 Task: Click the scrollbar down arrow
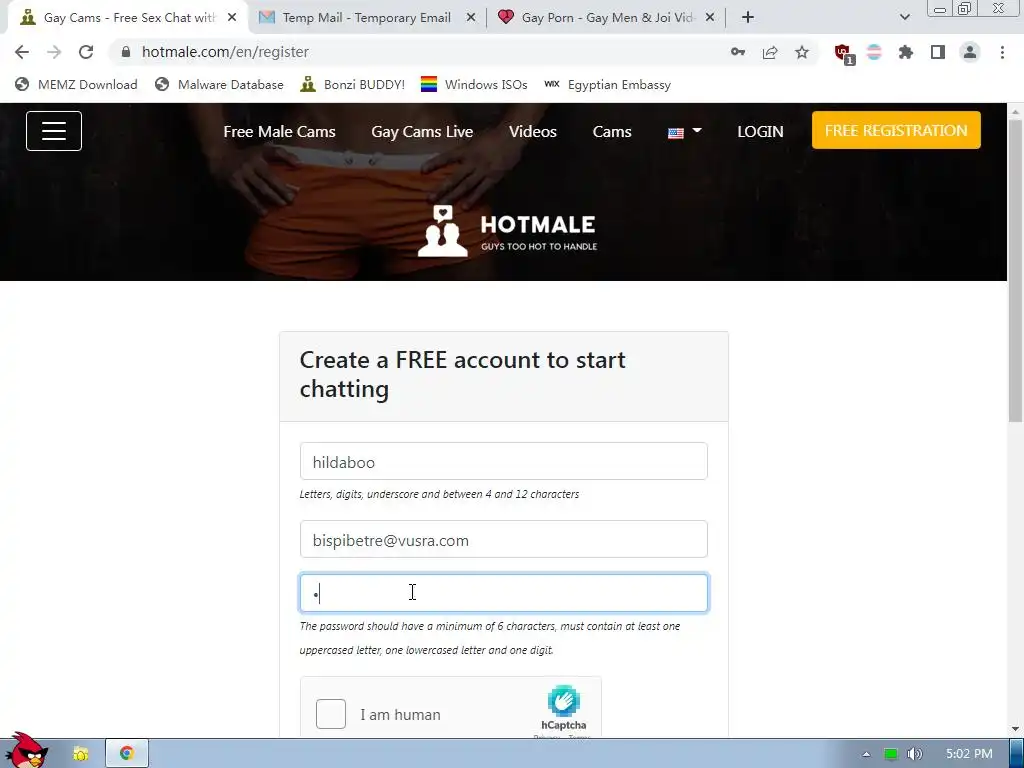(1016, 729)
